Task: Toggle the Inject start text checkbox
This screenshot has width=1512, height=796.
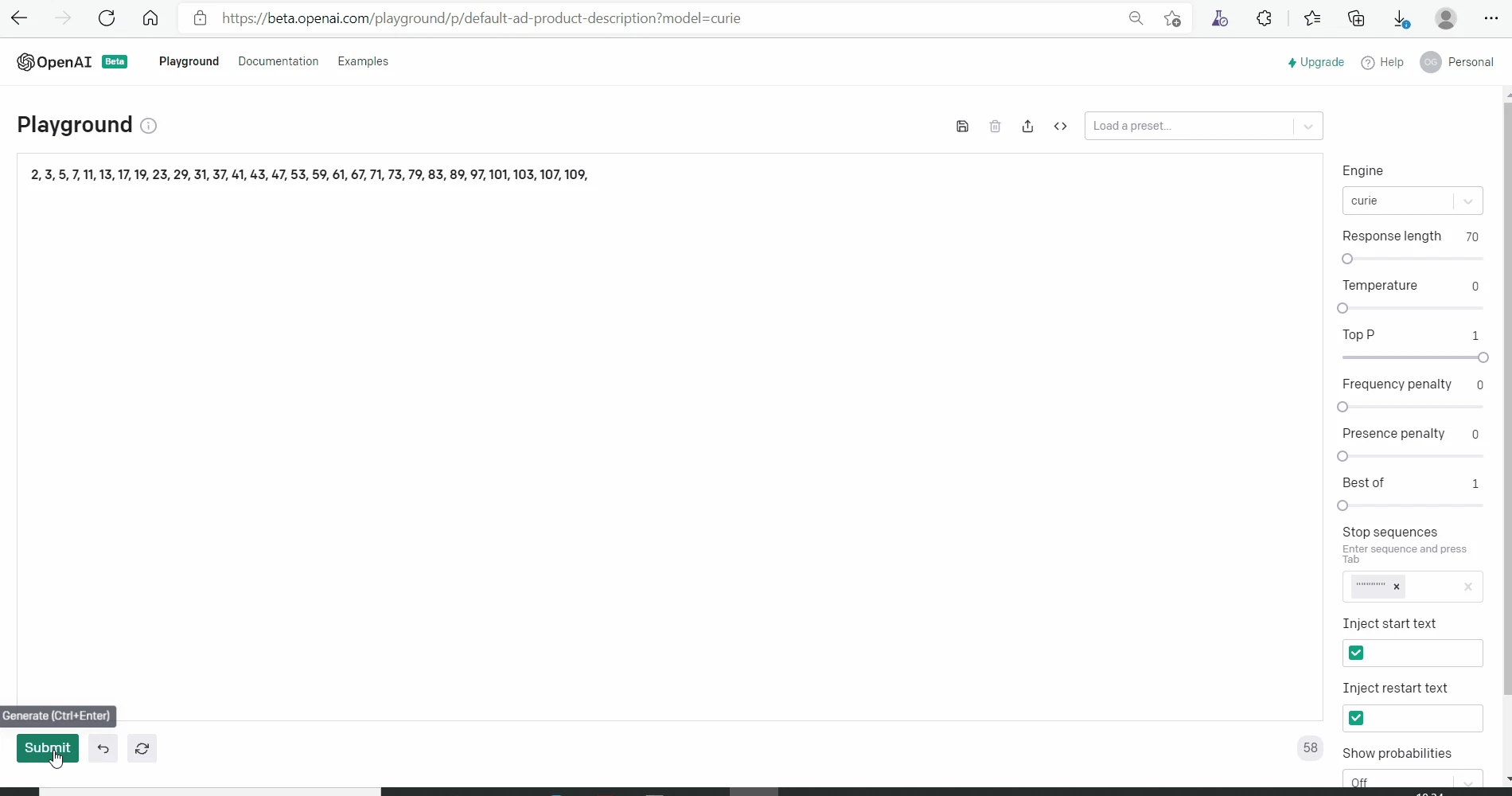Action: (x=1356, y=653)
